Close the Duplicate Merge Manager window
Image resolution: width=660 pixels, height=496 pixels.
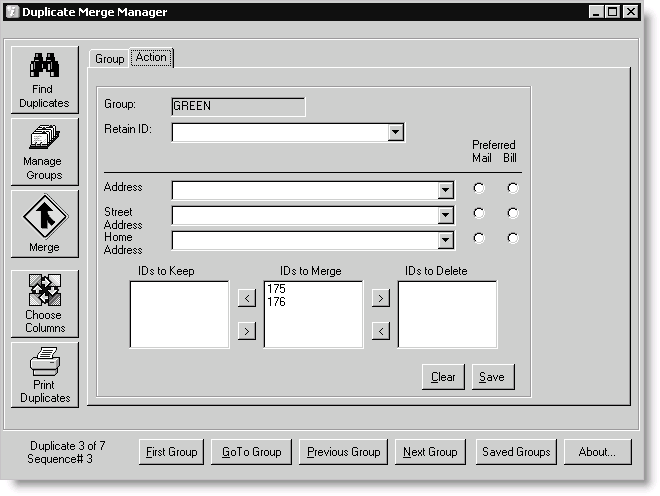click(x=631, y=11)
